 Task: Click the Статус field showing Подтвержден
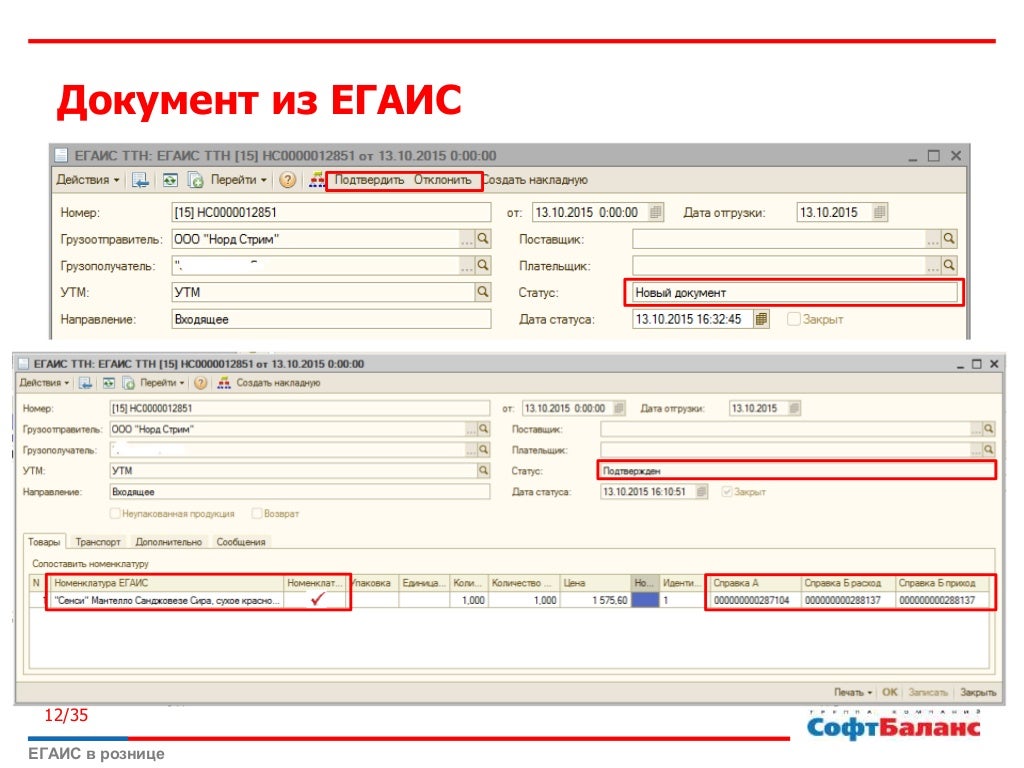[797, 470]
